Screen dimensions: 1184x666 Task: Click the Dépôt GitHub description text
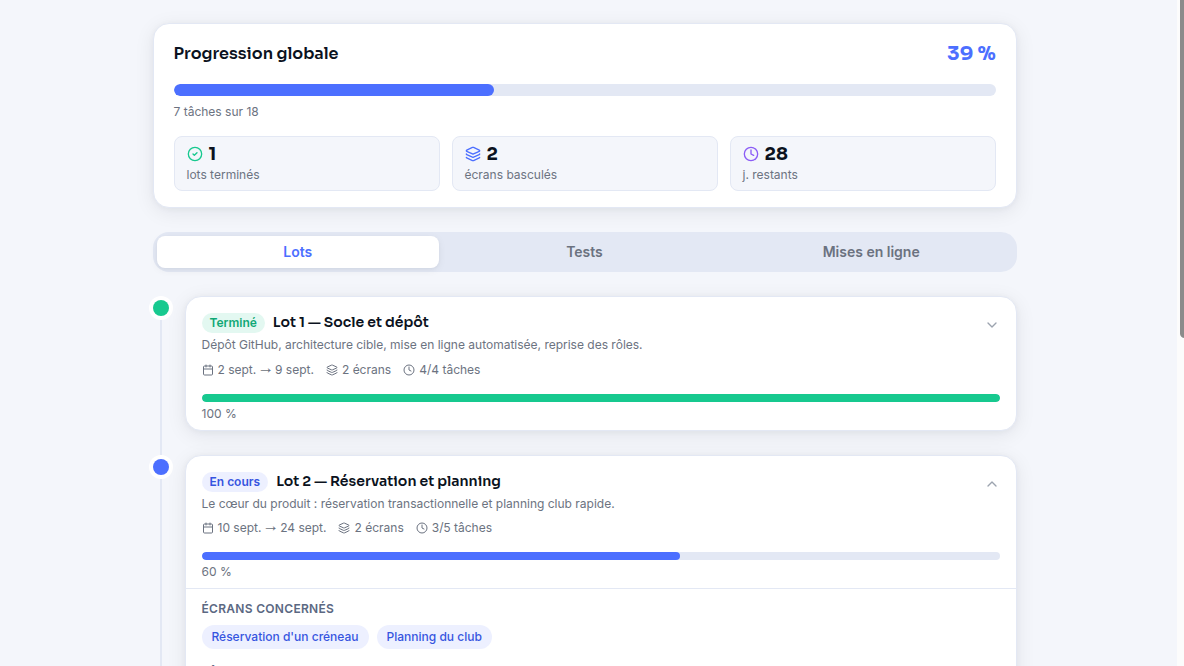(x=421, y=345)
